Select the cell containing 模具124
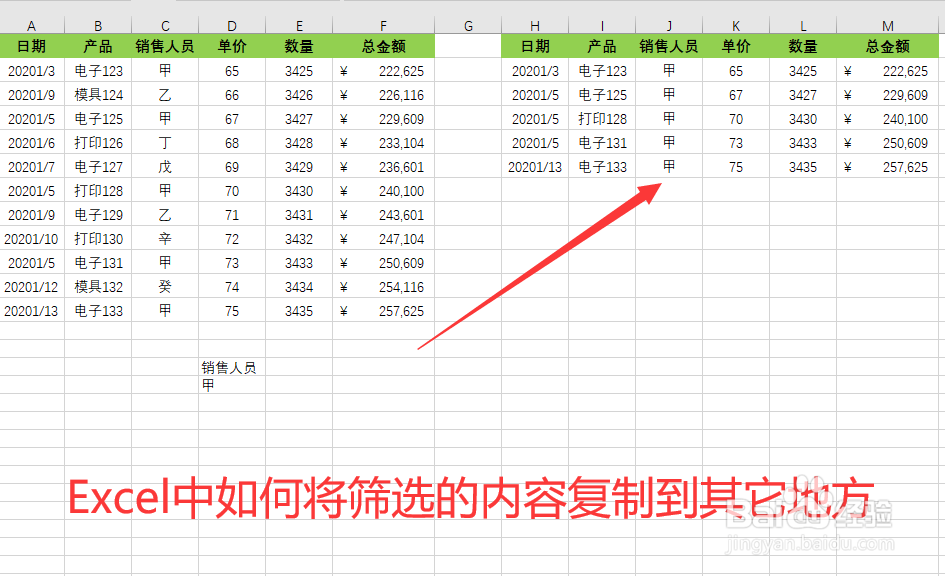This screenshot has width=945, height=576. (x=97, y=95)
